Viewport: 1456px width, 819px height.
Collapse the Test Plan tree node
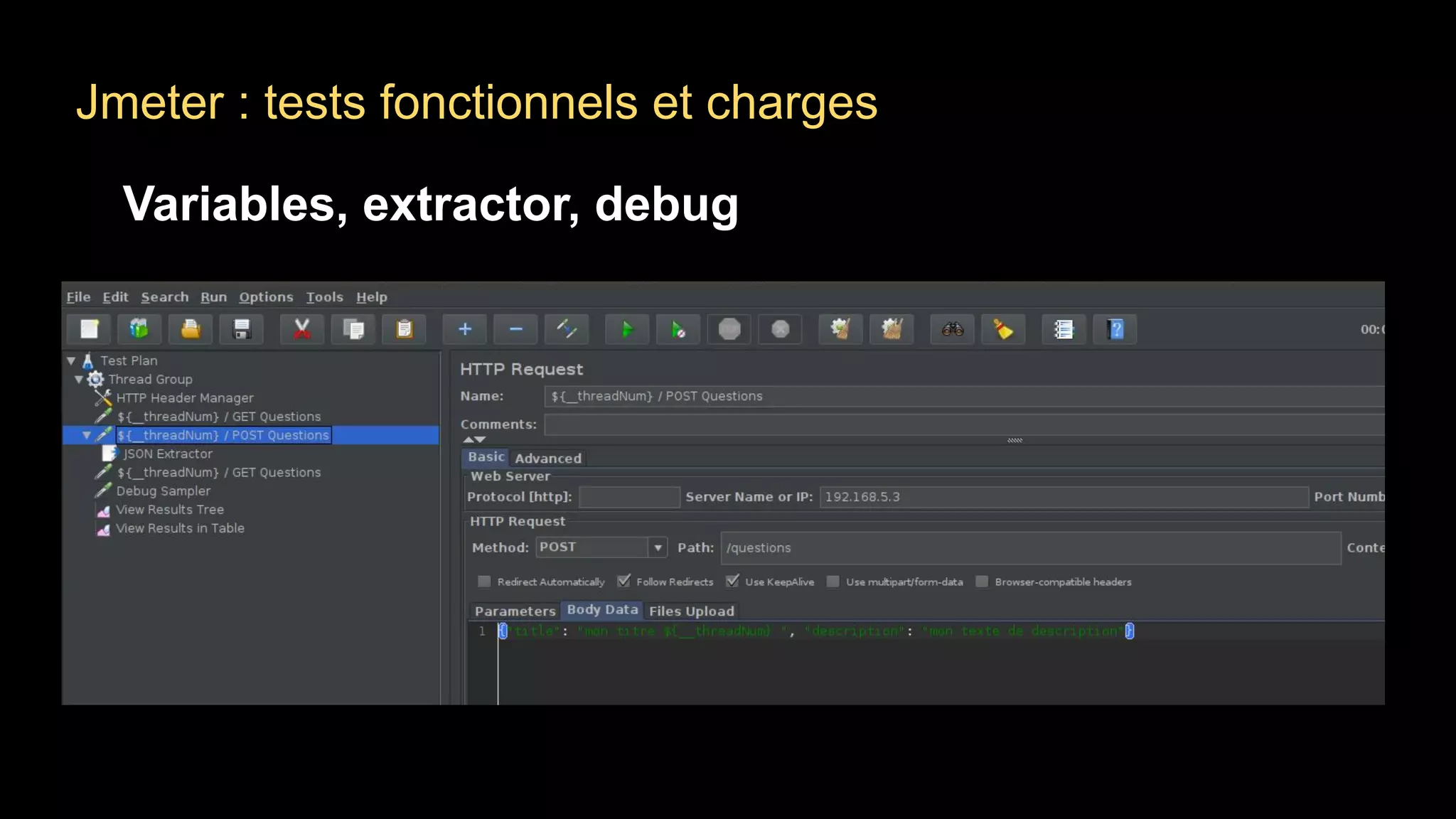[71, 361]
